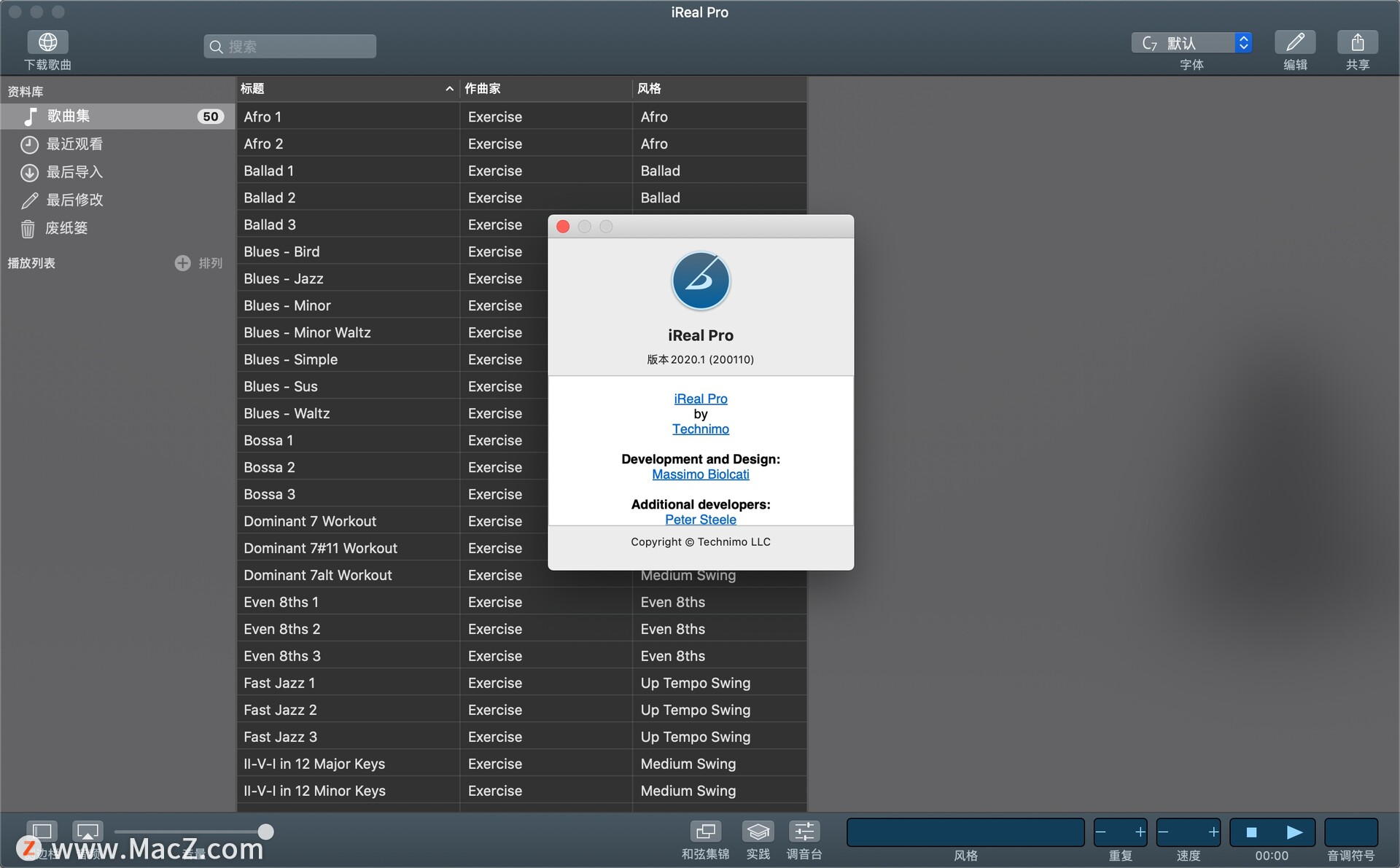Adjust the volume slider knob
Screen dimensions: 1400x868
(x=266, y=832)
